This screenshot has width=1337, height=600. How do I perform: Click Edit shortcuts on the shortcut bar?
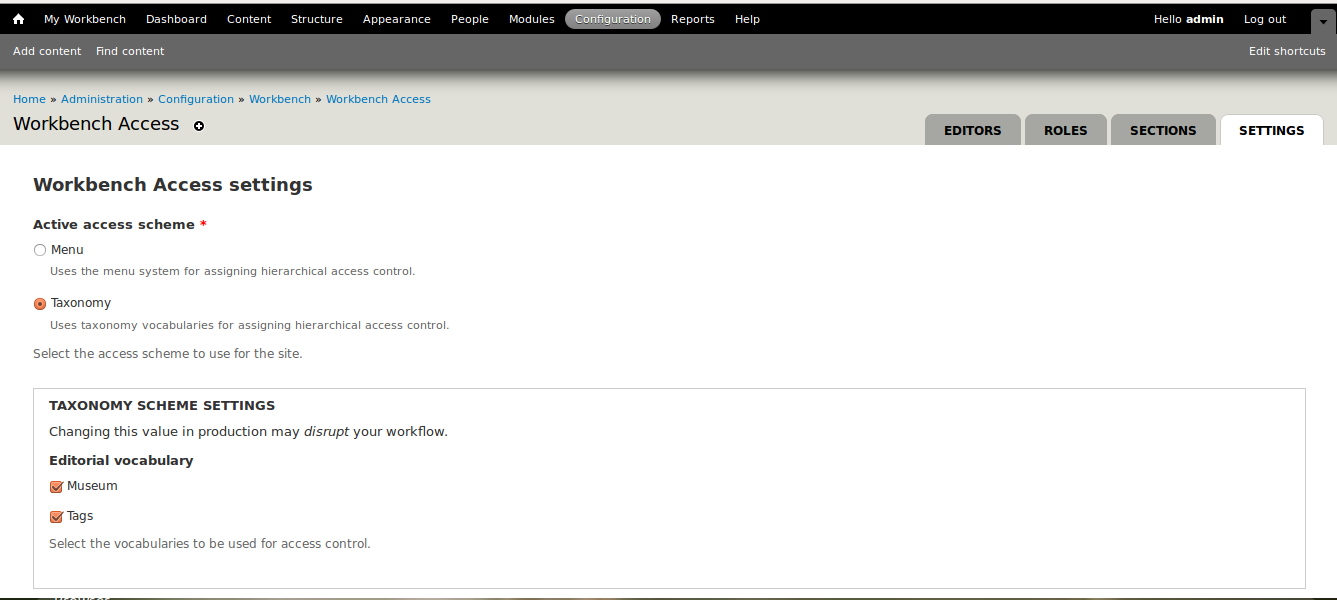[1286, 50]
